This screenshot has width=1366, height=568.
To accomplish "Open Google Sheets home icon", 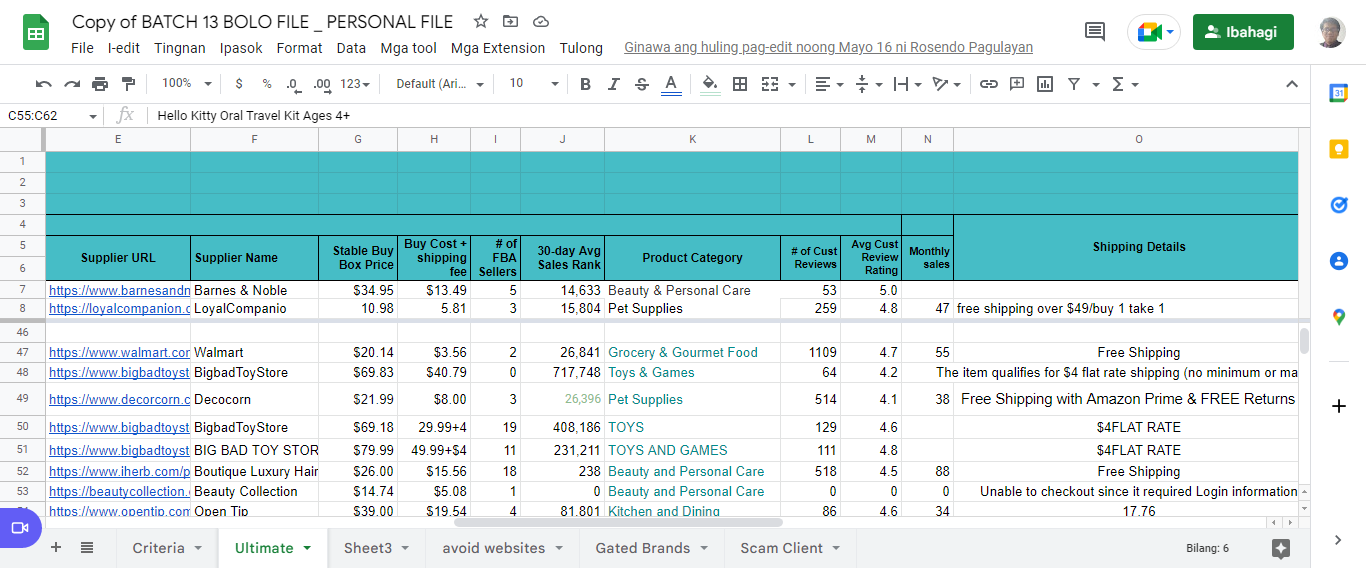I will [36, 33].
